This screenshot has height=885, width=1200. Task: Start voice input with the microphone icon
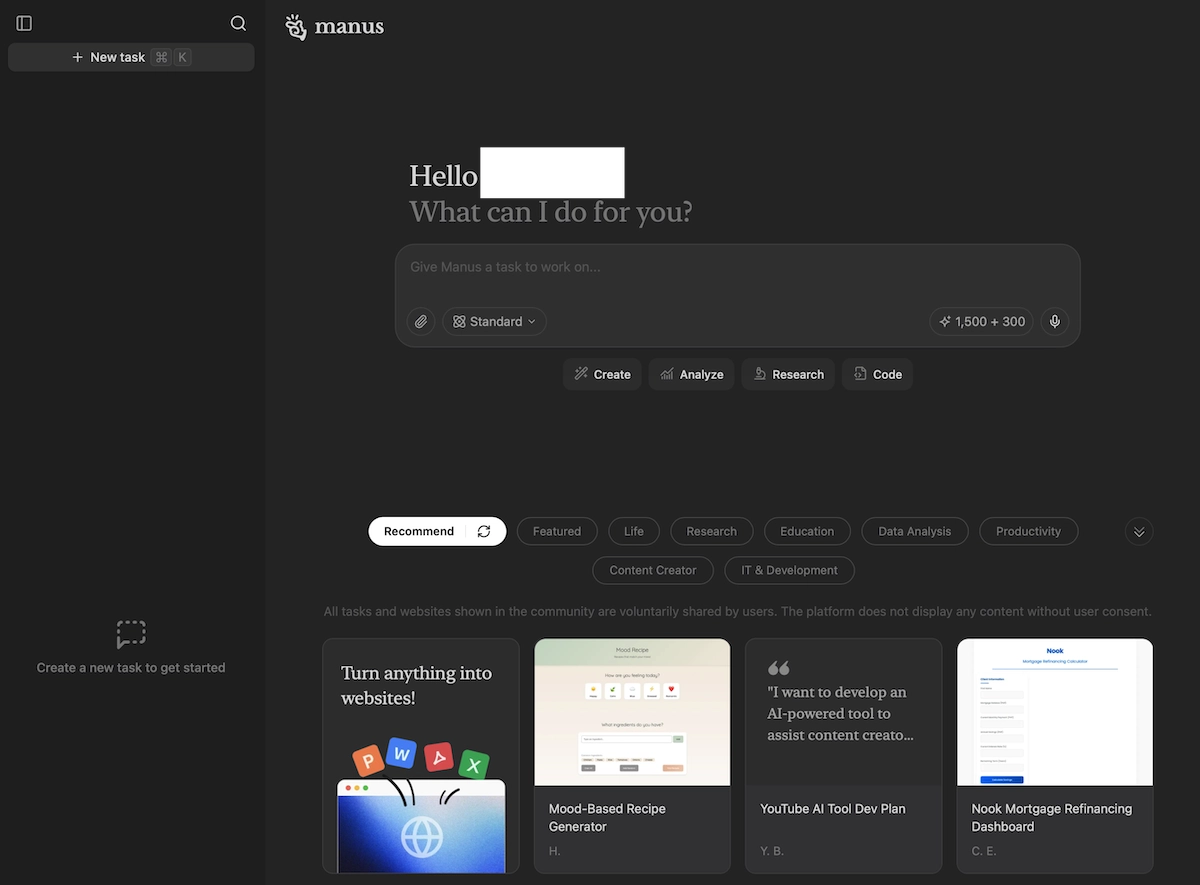pos(1054,322)
